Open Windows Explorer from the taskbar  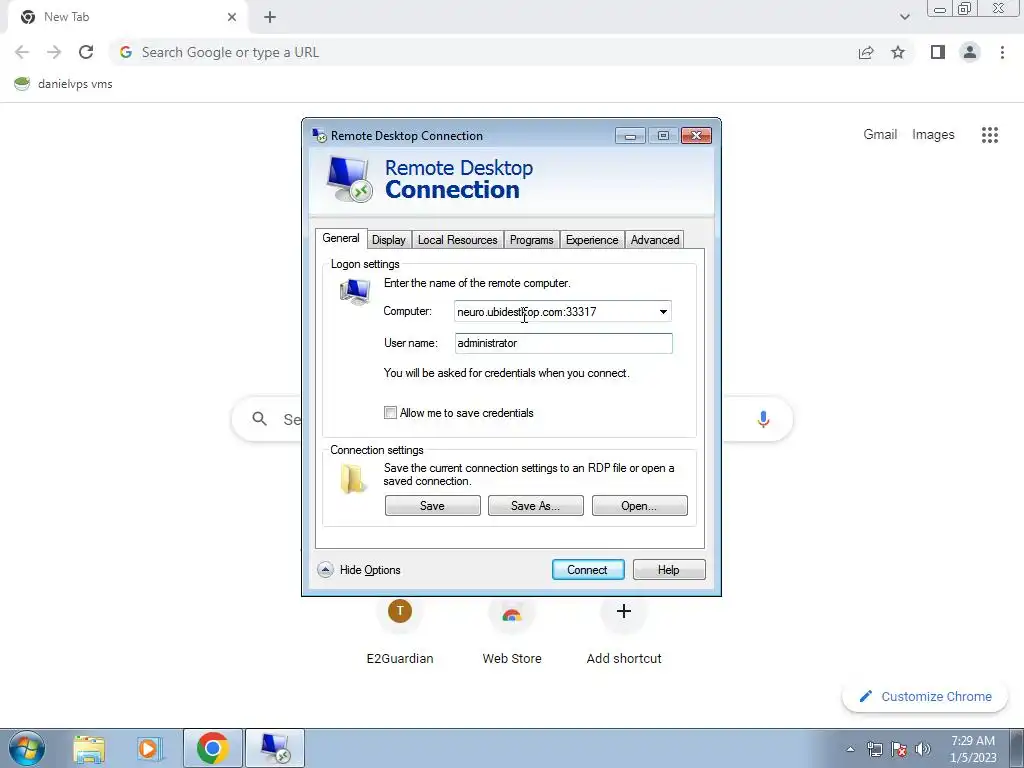pos(89,749)
